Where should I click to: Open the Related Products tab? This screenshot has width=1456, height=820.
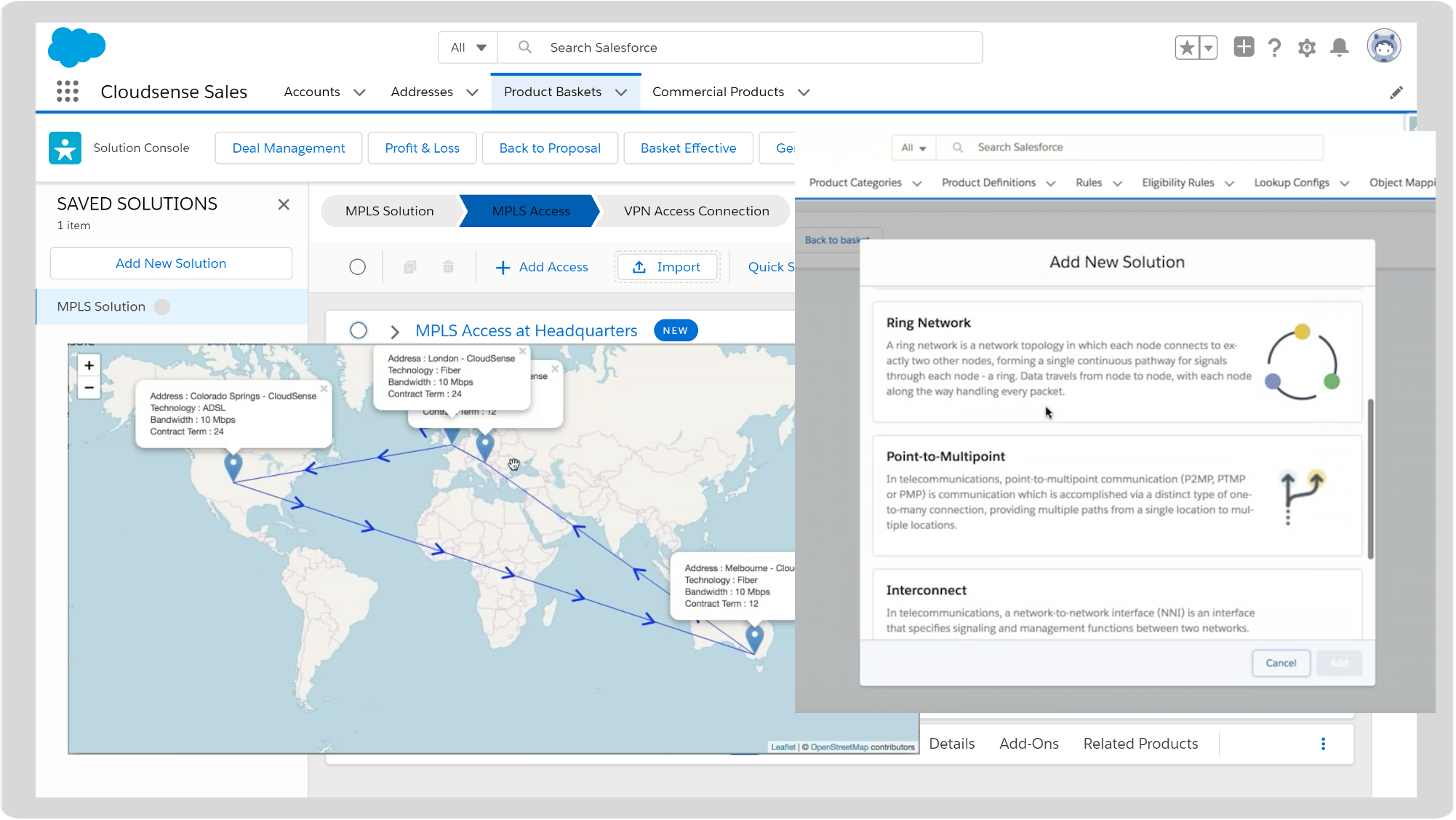[x=1140, y=743]
